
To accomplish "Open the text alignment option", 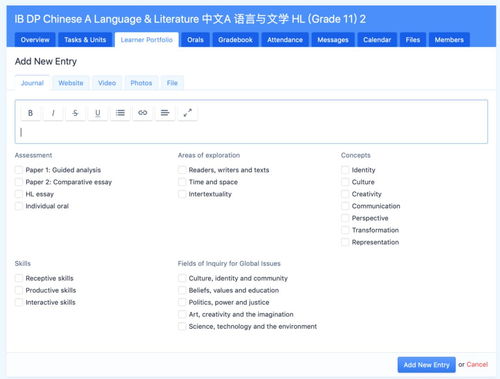I will tap(165, 113).
